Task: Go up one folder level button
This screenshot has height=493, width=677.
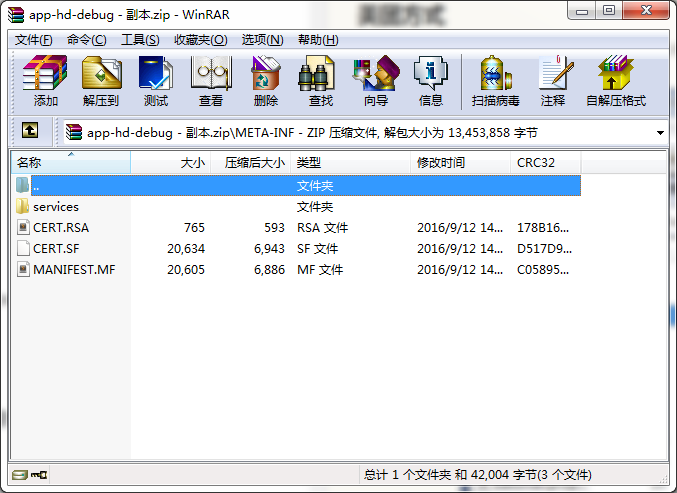Action: pos(30,131)
